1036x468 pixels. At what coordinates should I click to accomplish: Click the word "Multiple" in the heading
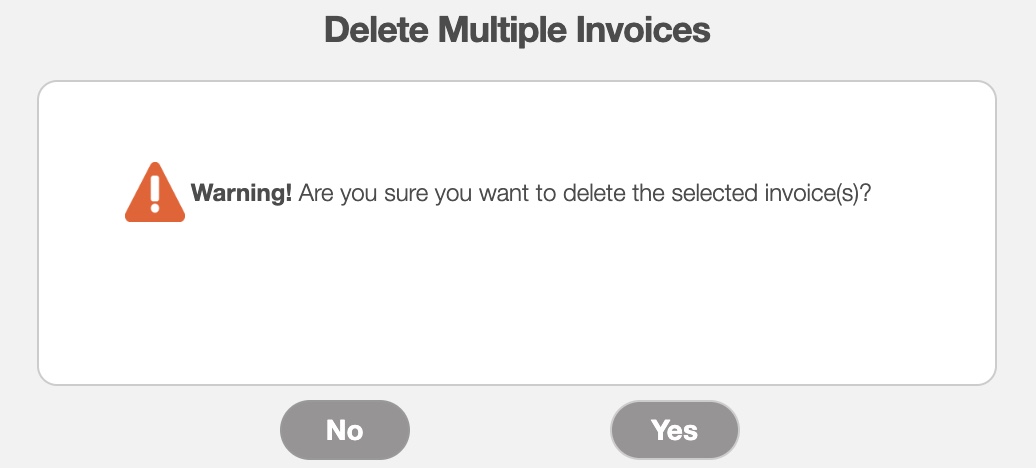509,30
